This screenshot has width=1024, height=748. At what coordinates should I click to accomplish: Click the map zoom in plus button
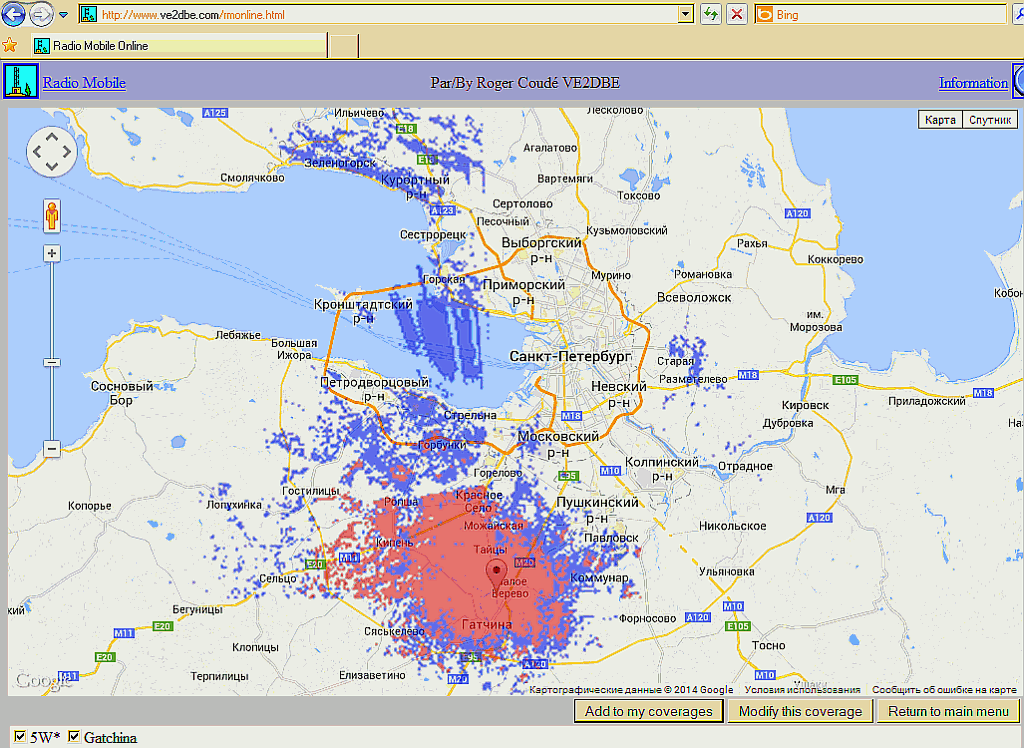(x=52, y=254)
